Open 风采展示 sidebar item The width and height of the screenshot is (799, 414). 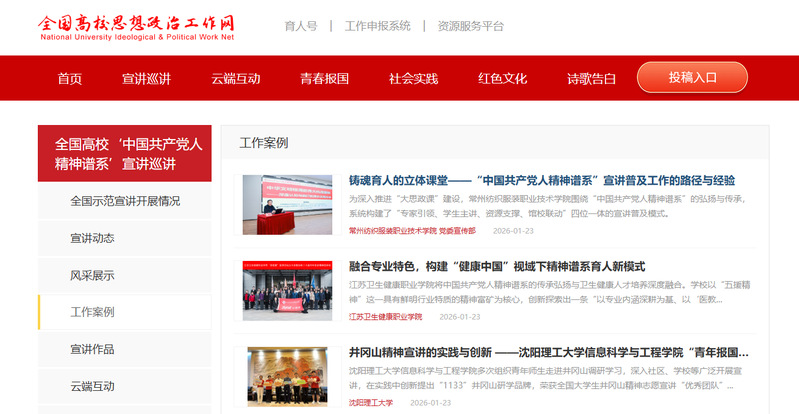point(92,275)
